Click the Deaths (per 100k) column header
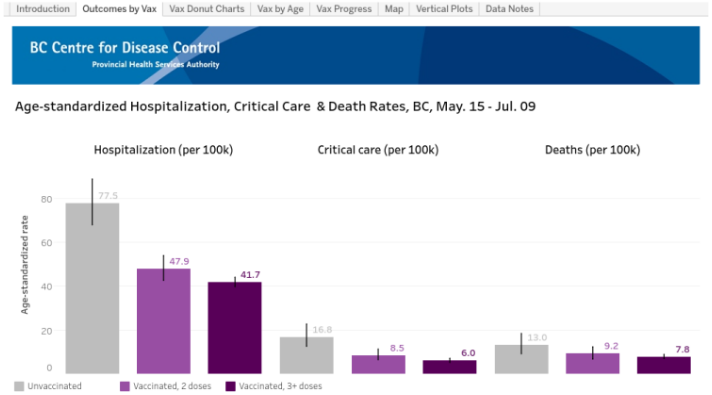Image resolution: width=712 pixels, height=395 pixels. click(593, 150)
